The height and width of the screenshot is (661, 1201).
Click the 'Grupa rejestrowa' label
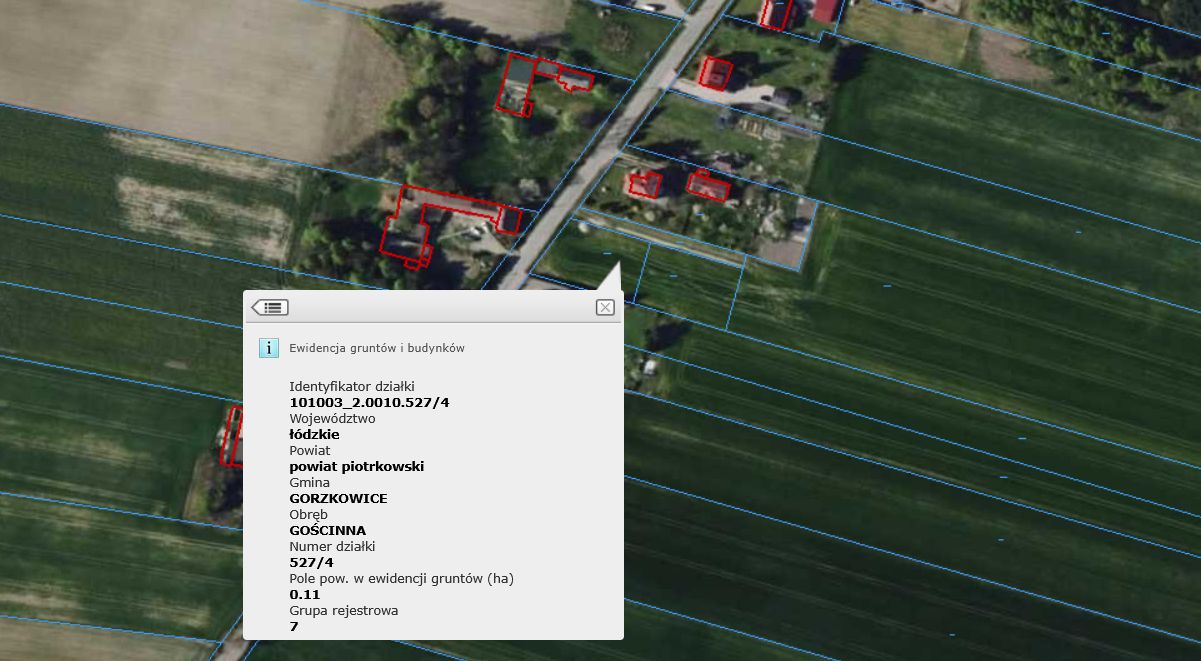point(343,610)
